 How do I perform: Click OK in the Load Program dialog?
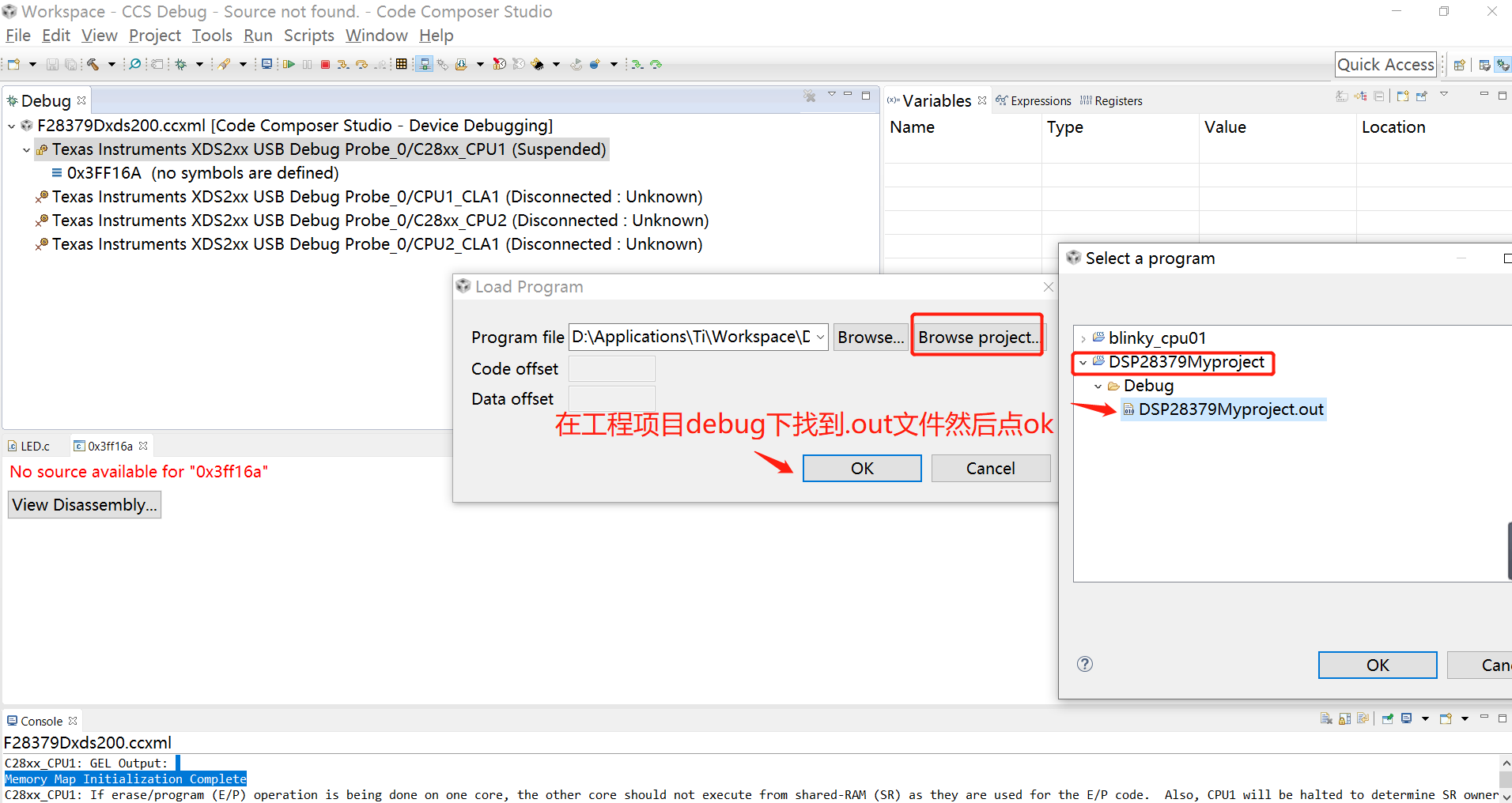(861, 468)
